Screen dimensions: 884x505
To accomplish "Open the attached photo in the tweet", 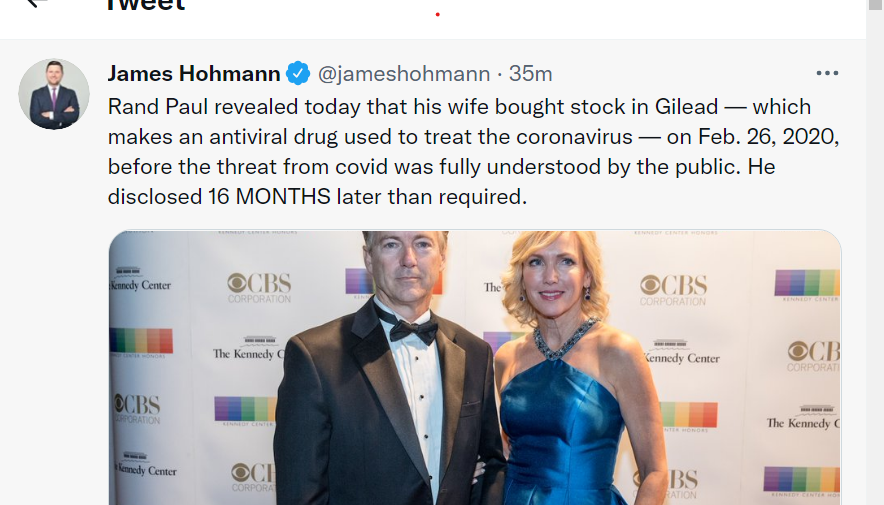I will click(x=474, y=368).
